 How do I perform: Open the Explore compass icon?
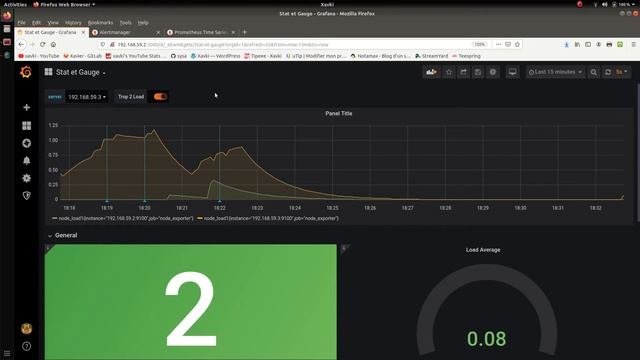coord(27,143)
